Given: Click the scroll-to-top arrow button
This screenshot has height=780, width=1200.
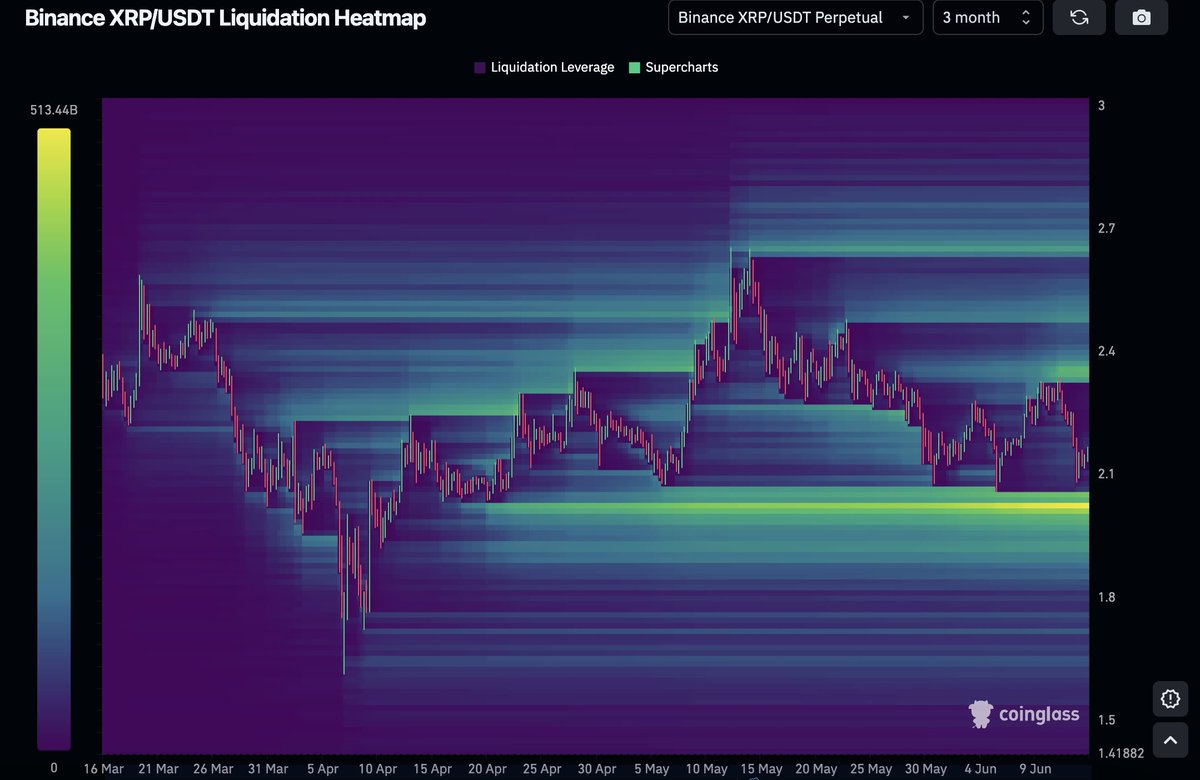Looking at the screenshot, I should tap(1171, 741).
